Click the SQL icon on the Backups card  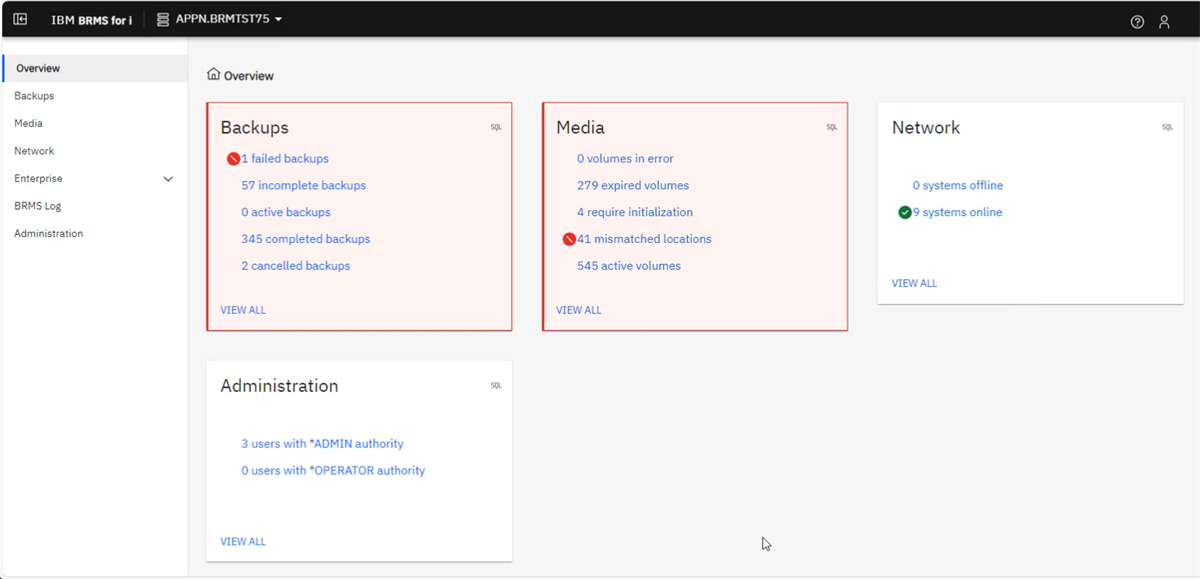[495, 127]
